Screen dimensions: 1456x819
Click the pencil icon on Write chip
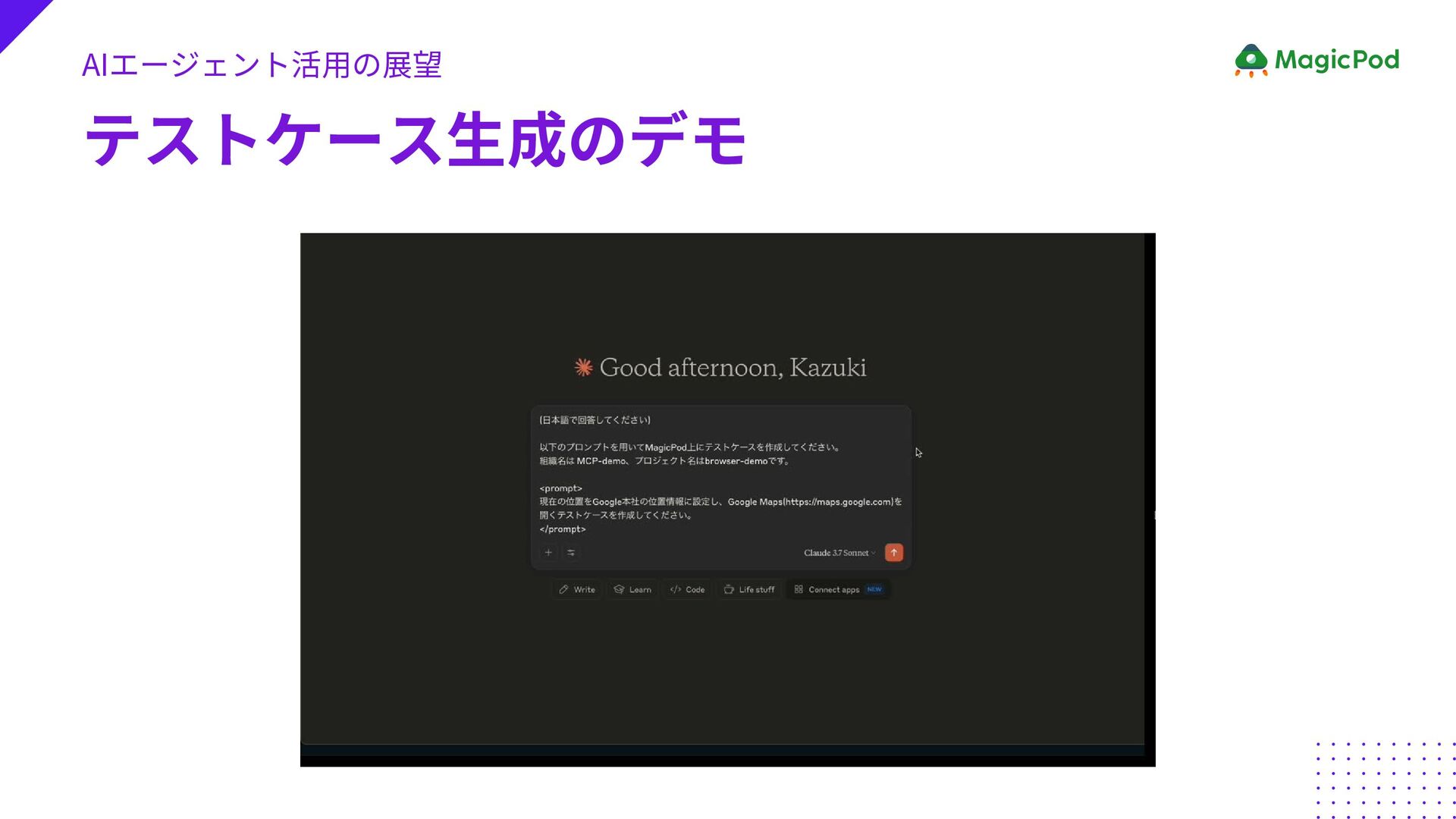(x=563, y=589)
